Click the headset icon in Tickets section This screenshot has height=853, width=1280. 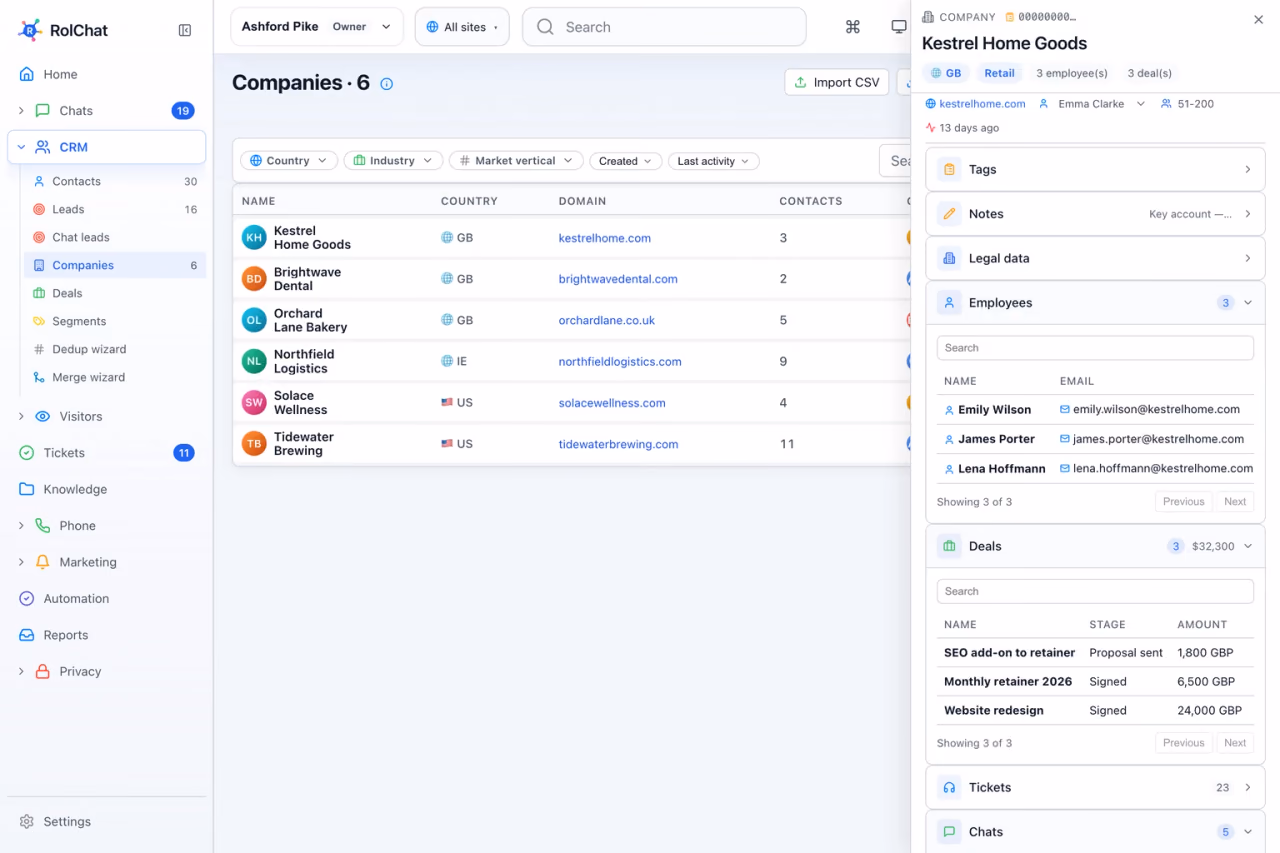pyautogui.click(x=949, y=788)
